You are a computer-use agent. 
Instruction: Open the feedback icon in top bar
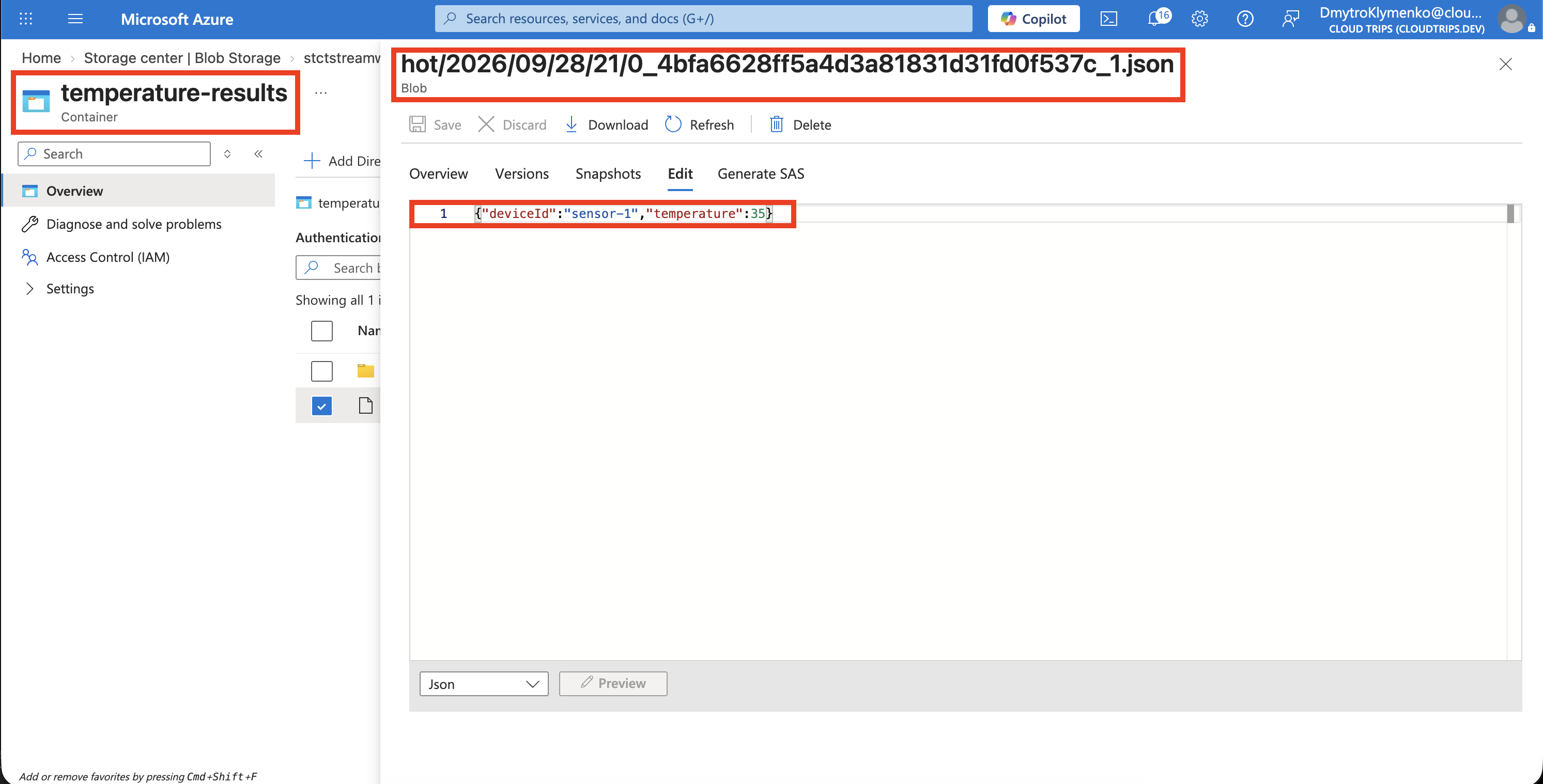click(1291, 19)
